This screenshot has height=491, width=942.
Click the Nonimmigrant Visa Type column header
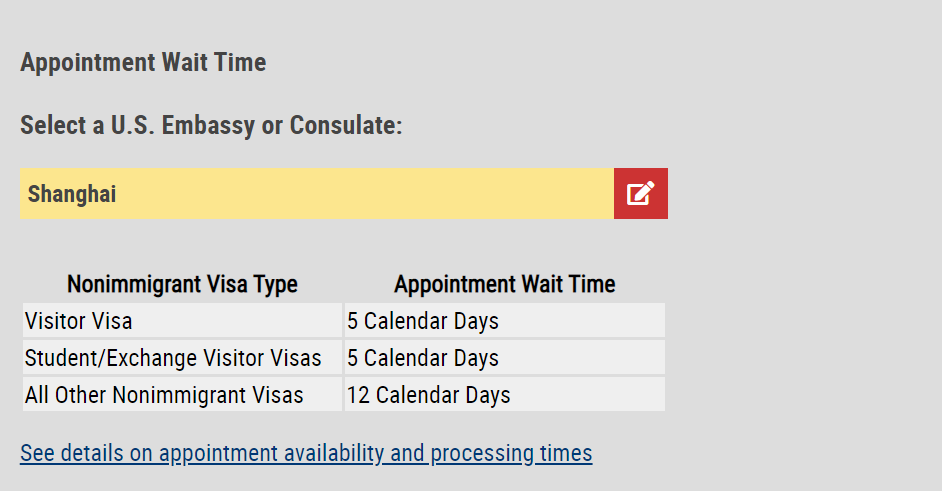tap(182, 284)
